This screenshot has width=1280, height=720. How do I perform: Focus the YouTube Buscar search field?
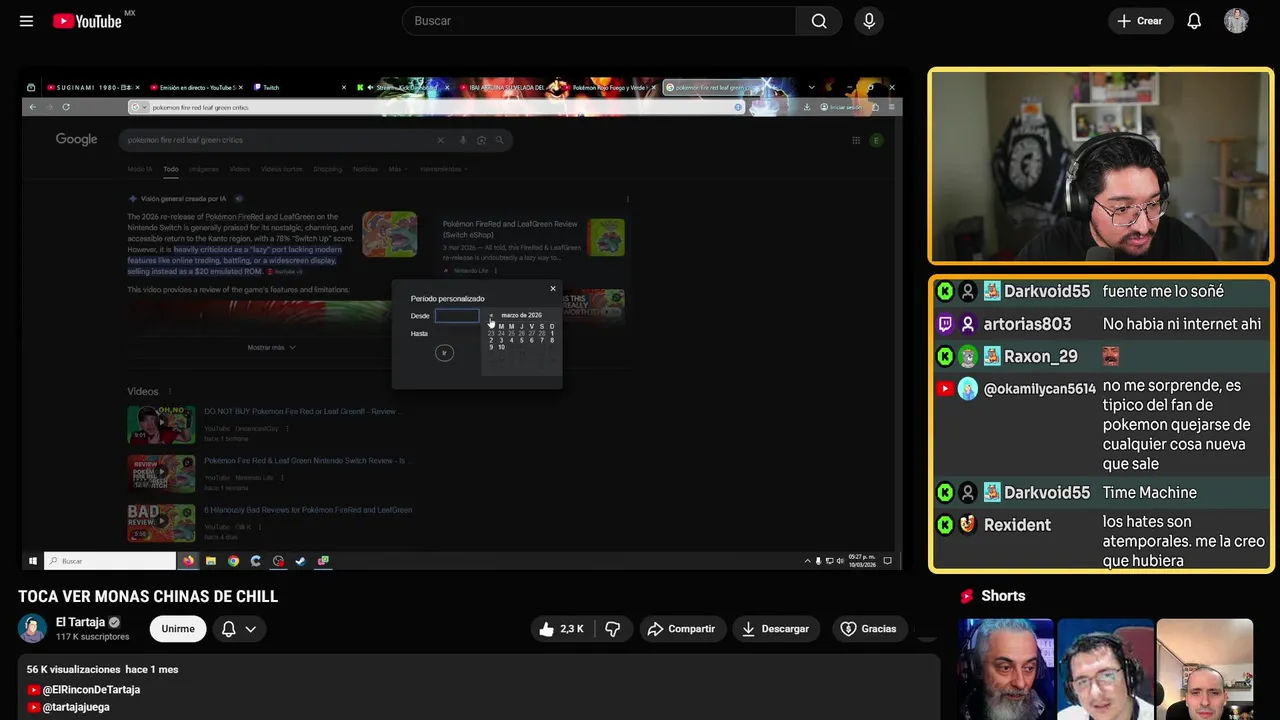tap(599, 21)
